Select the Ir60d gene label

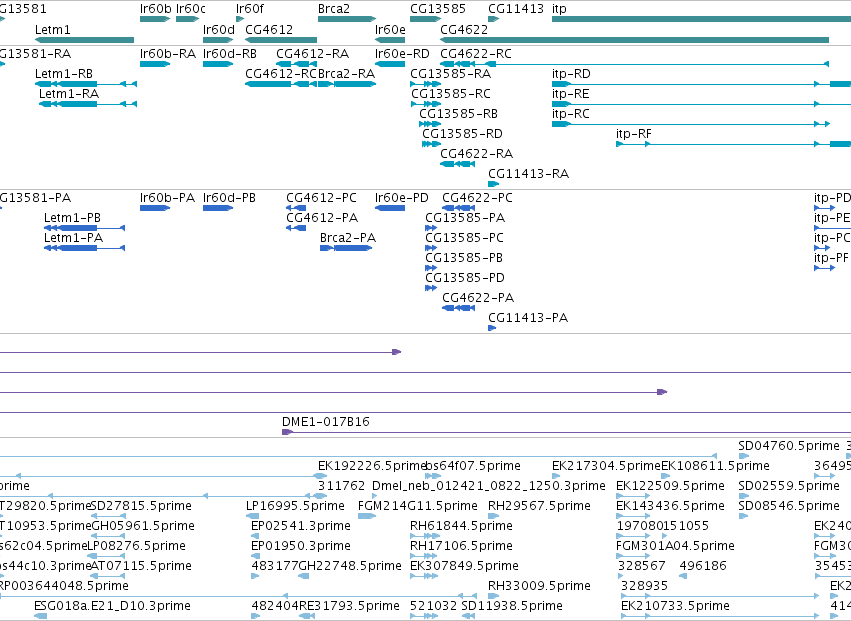point(219,29)
